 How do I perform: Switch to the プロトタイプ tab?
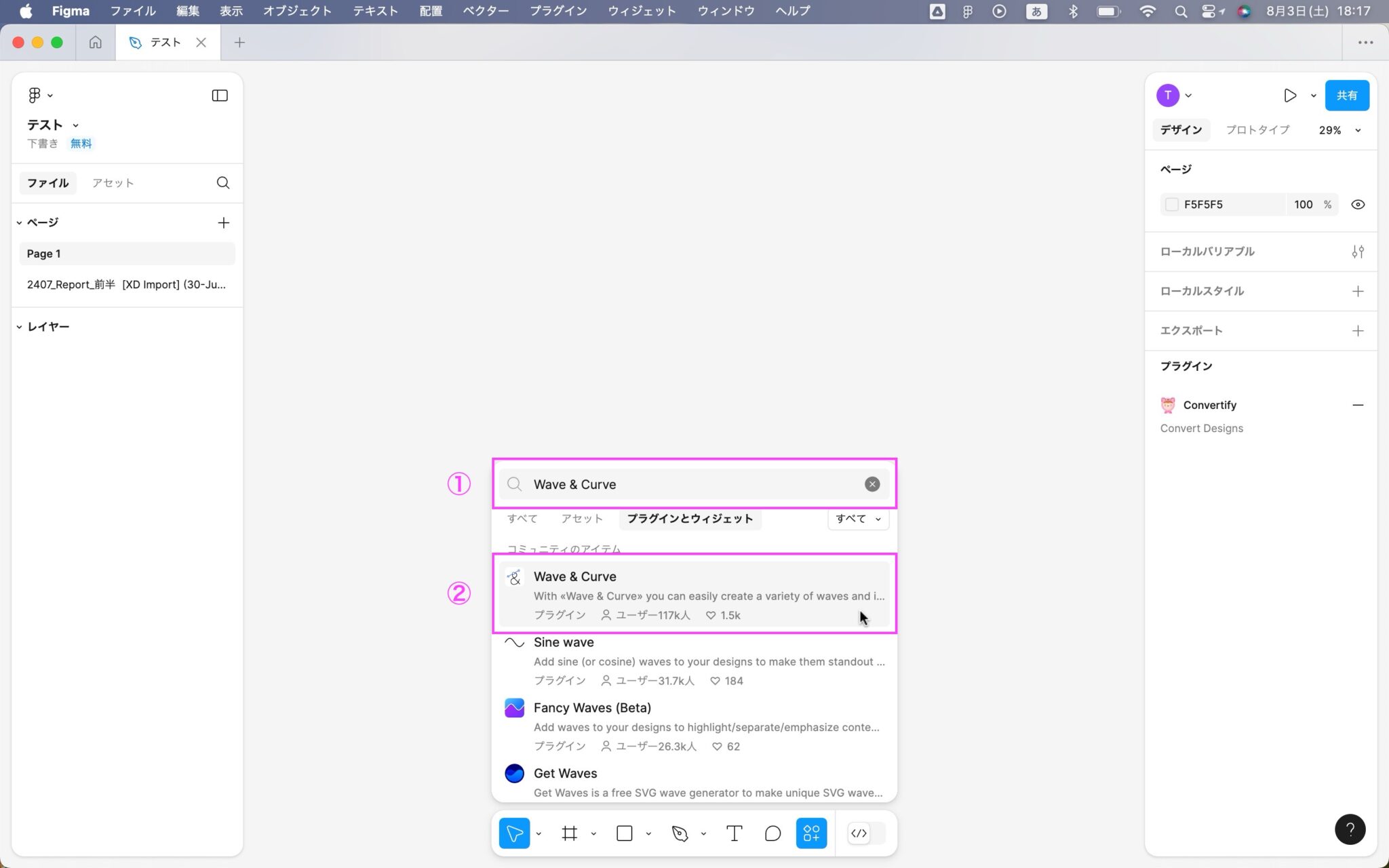(1257, 130)
